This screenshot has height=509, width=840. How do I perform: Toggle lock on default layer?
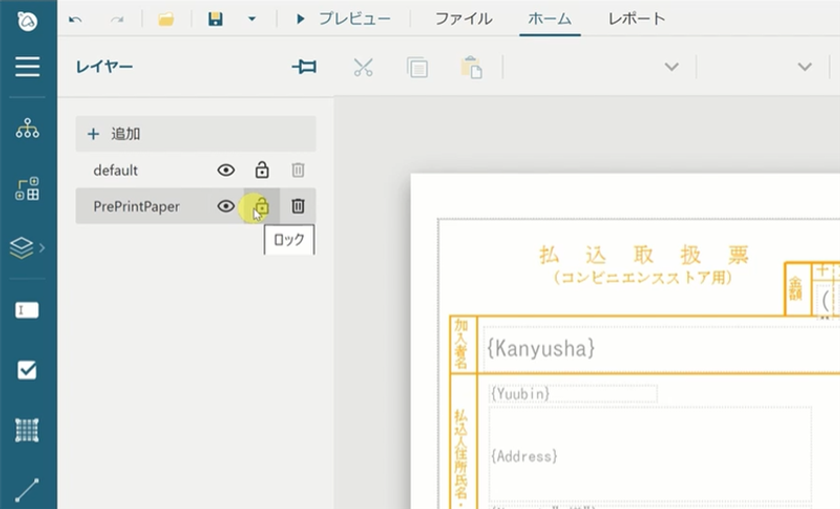point(262,170)
